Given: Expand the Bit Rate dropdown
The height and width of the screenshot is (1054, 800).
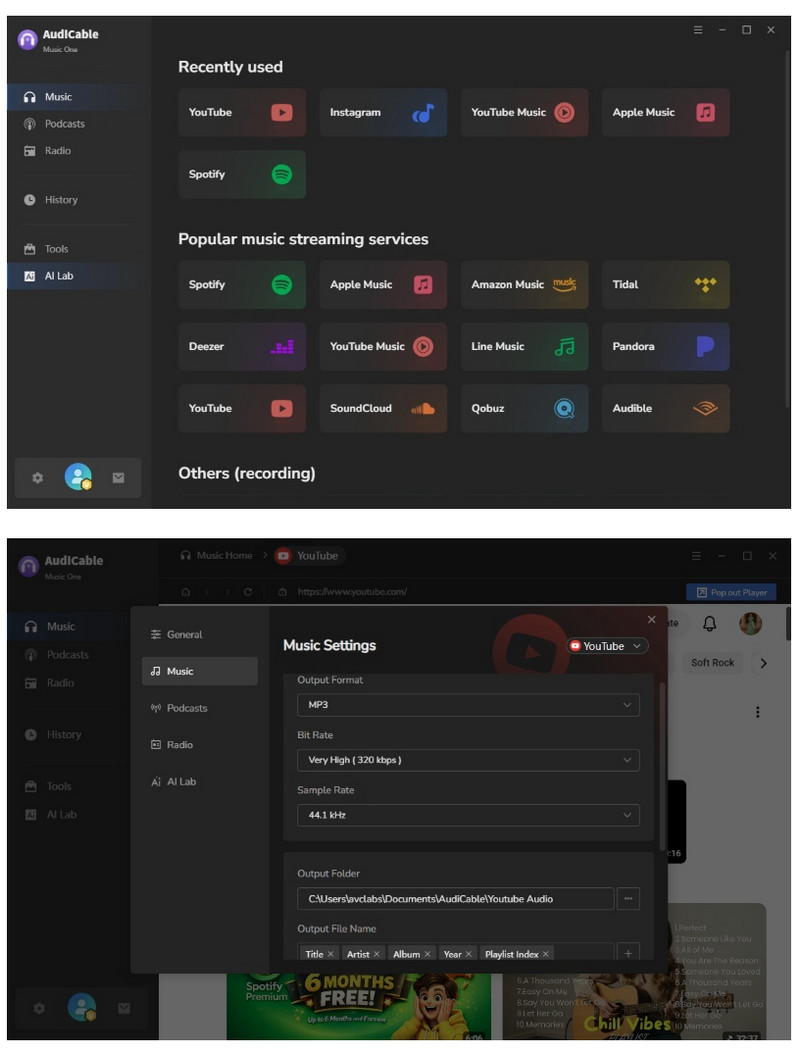Looking at the screenshot, I should [467, 760].
